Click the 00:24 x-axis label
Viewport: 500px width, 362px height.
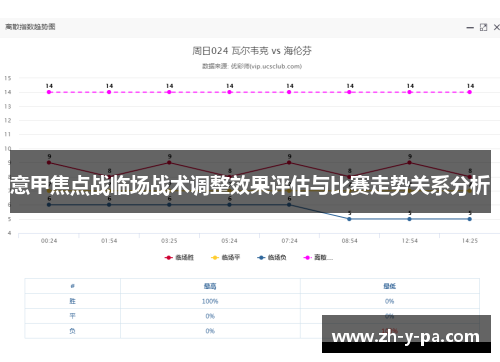coord(49,241)
